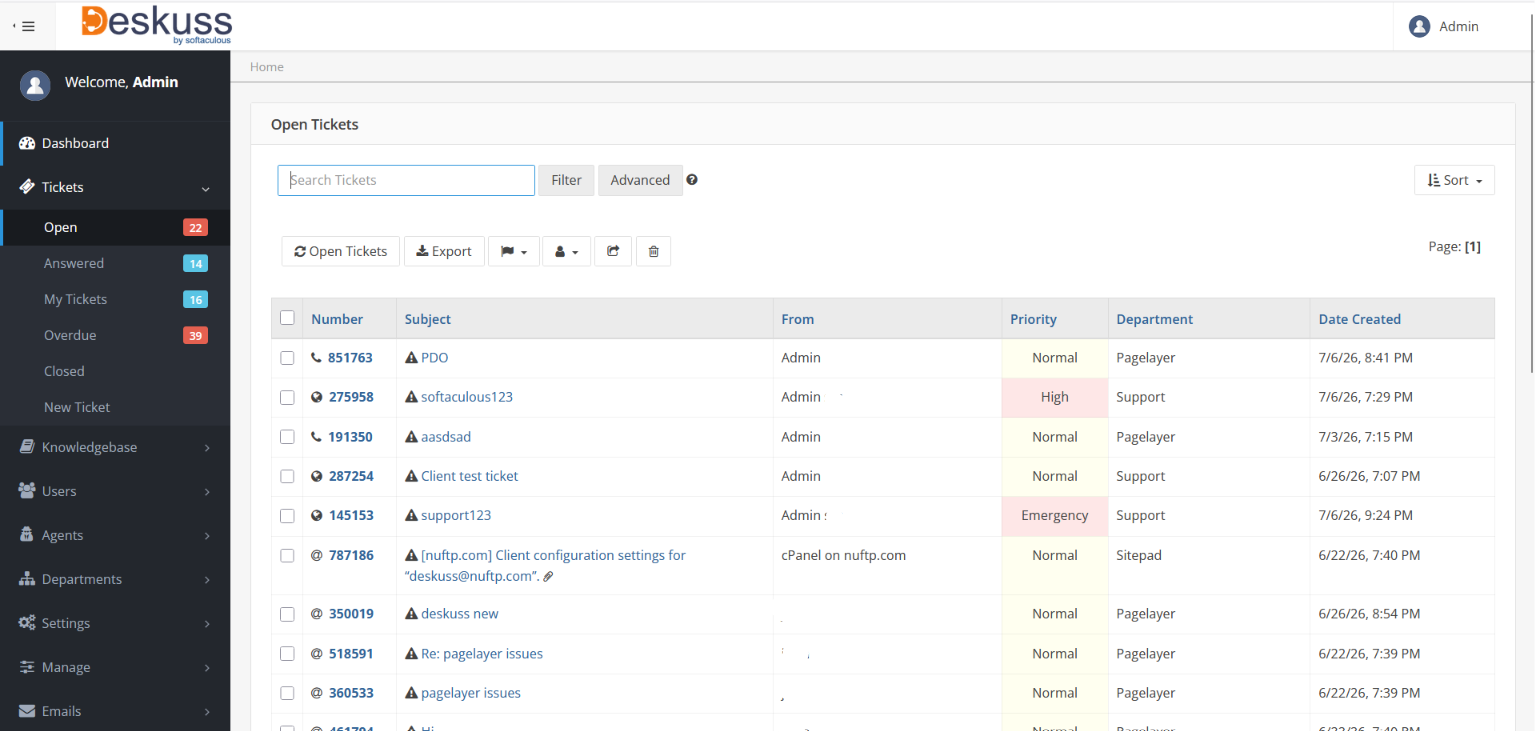Check the box for ticket 145153
Image resolution: width=1535 pixels, height=732 pixels.
pyautogui.click(x=287, y=516)
